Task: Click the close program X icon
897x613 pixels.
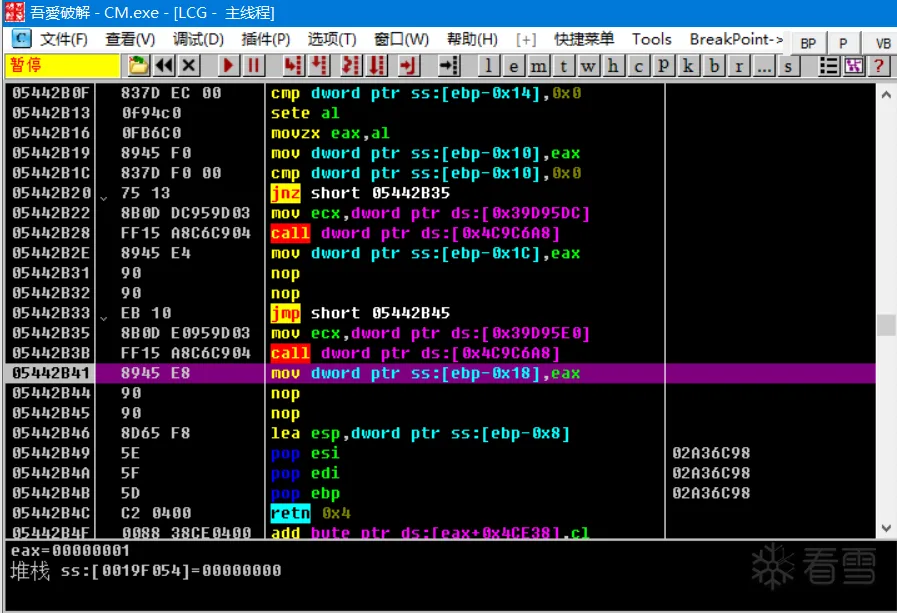Action: 189,65
